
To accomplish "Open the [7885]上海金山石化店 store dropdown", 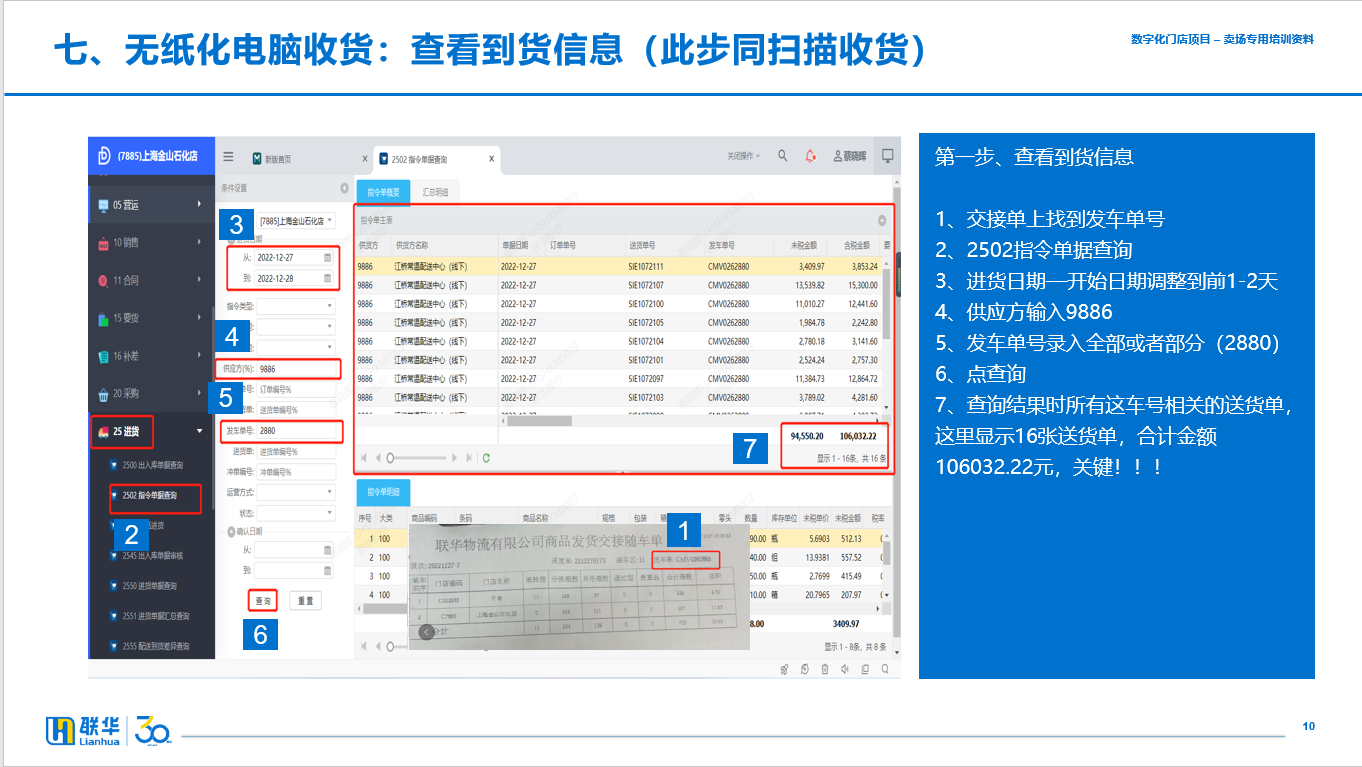I will (296, 220).
